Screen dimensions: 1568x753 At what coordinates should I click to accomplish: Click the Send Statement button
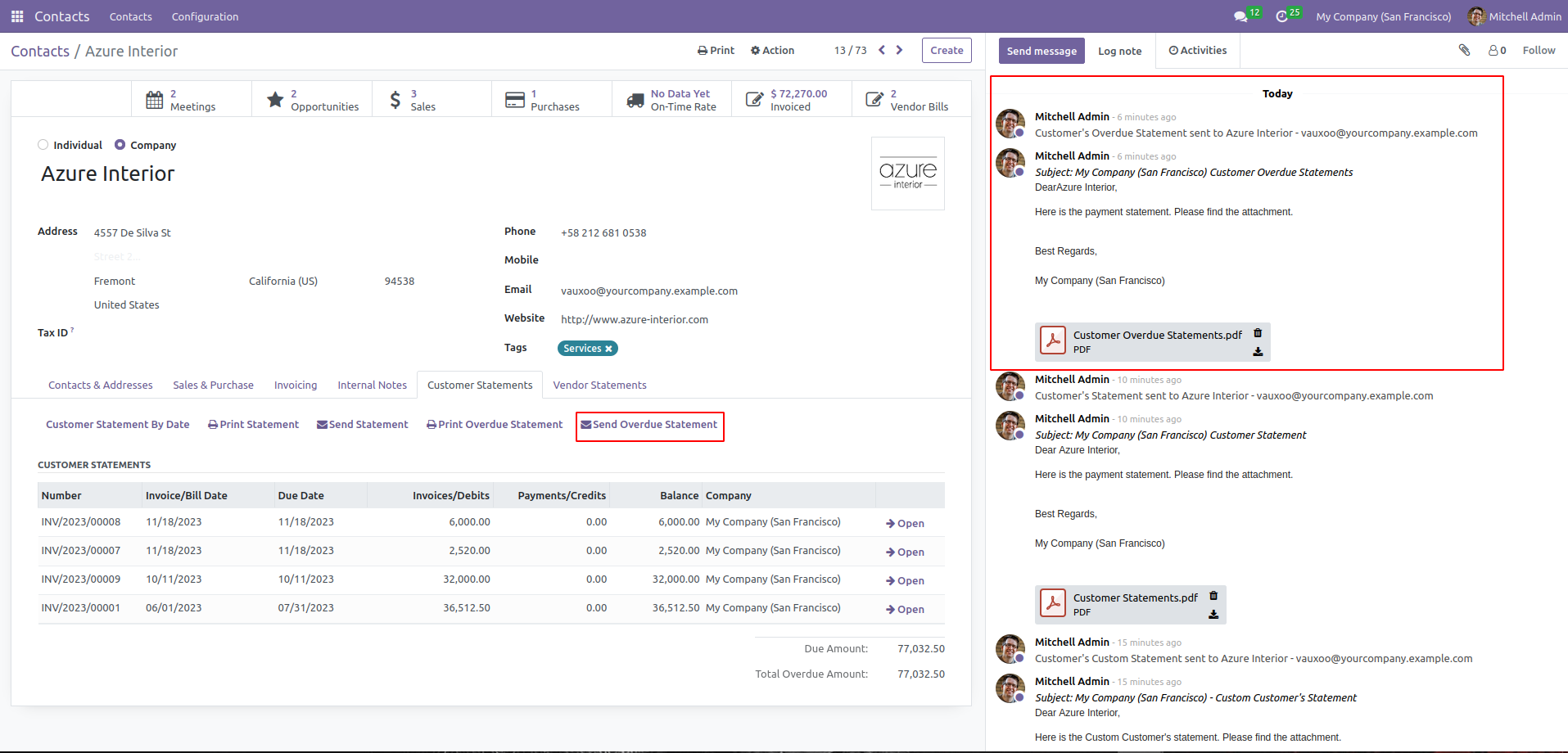363,424
